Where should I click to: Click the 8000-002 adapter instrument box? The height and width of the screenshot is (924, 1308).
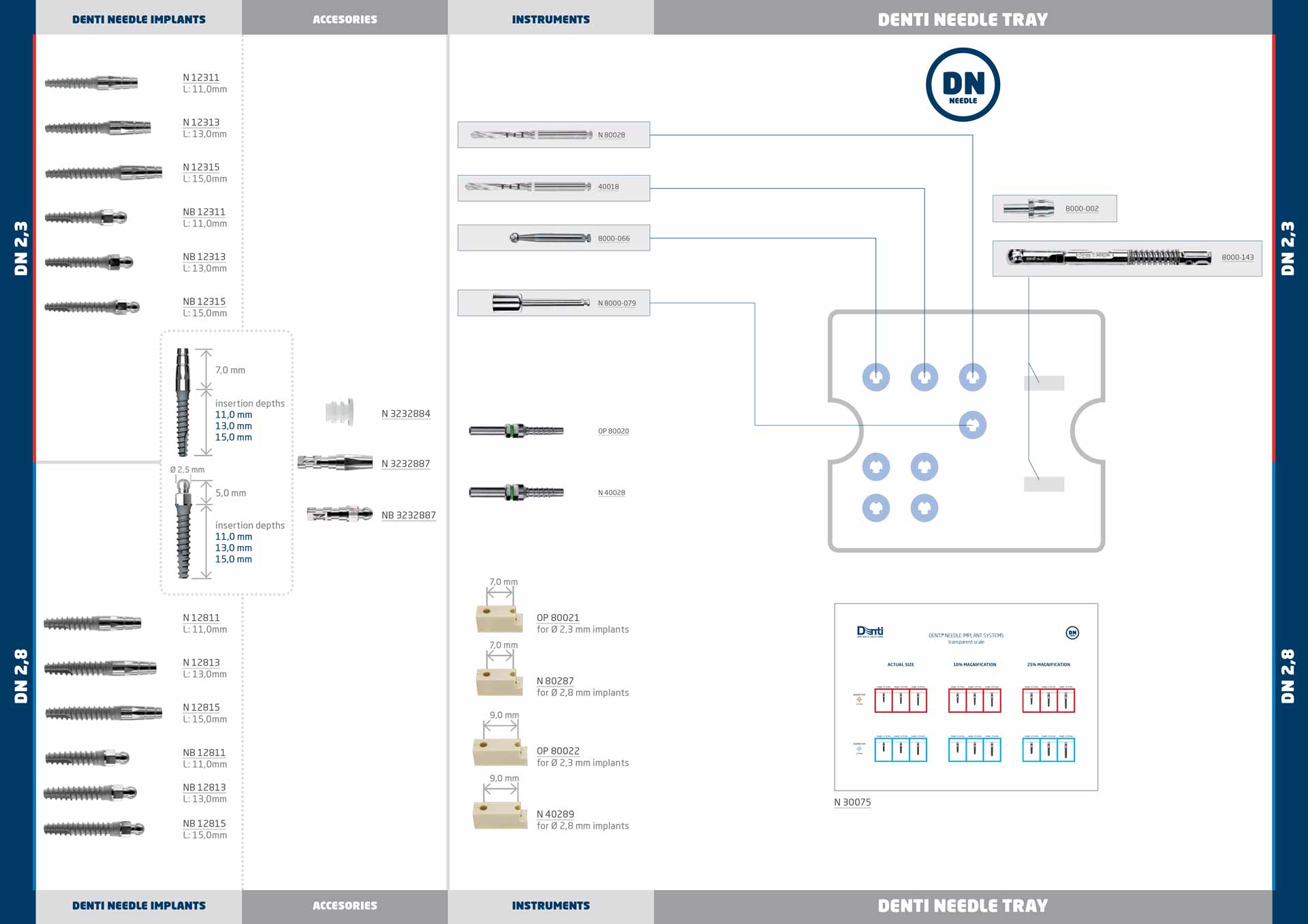click(x=1054, y=208)
